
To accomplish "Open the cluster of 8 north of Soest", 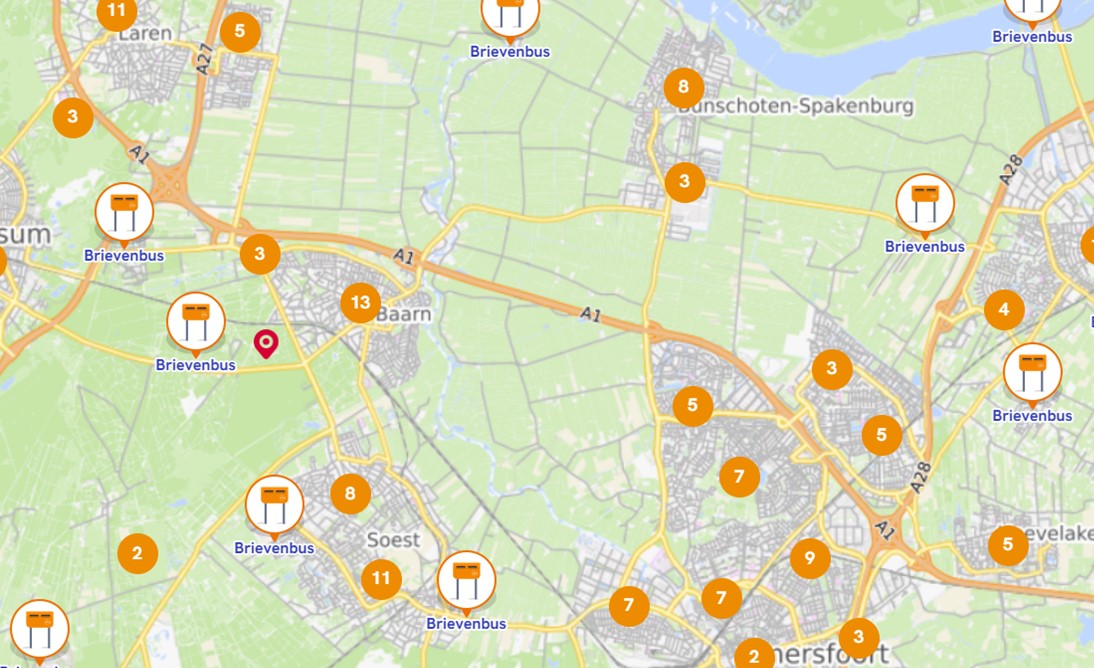I will tap(350, 493).
